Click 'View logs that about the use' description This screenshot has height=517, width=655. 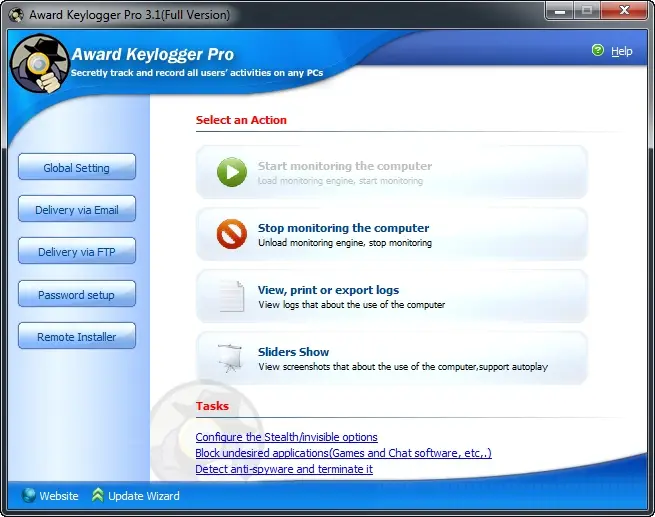click(351, 305)
